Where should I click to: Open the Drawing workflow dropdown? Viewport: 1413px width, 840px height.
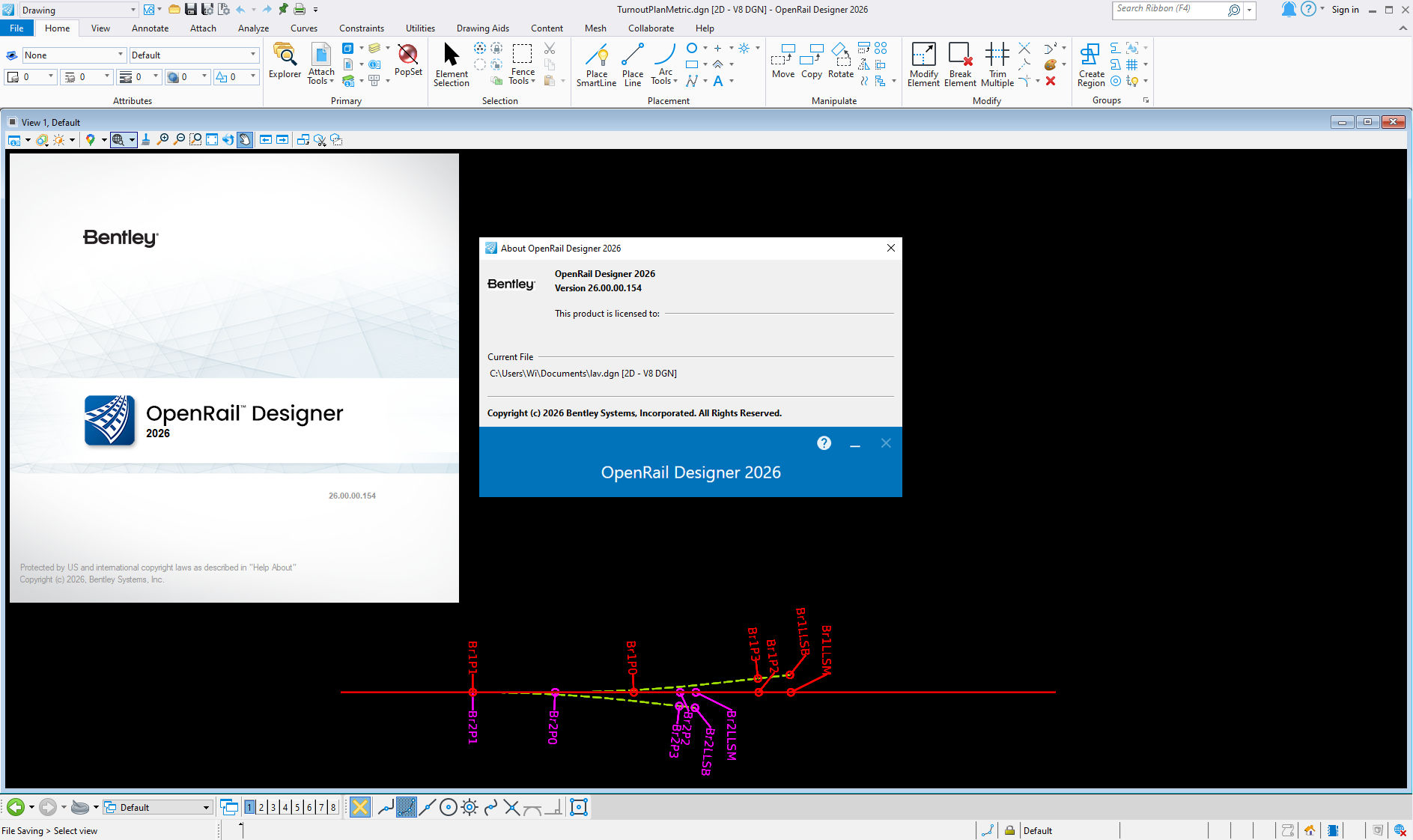(78, 10)
